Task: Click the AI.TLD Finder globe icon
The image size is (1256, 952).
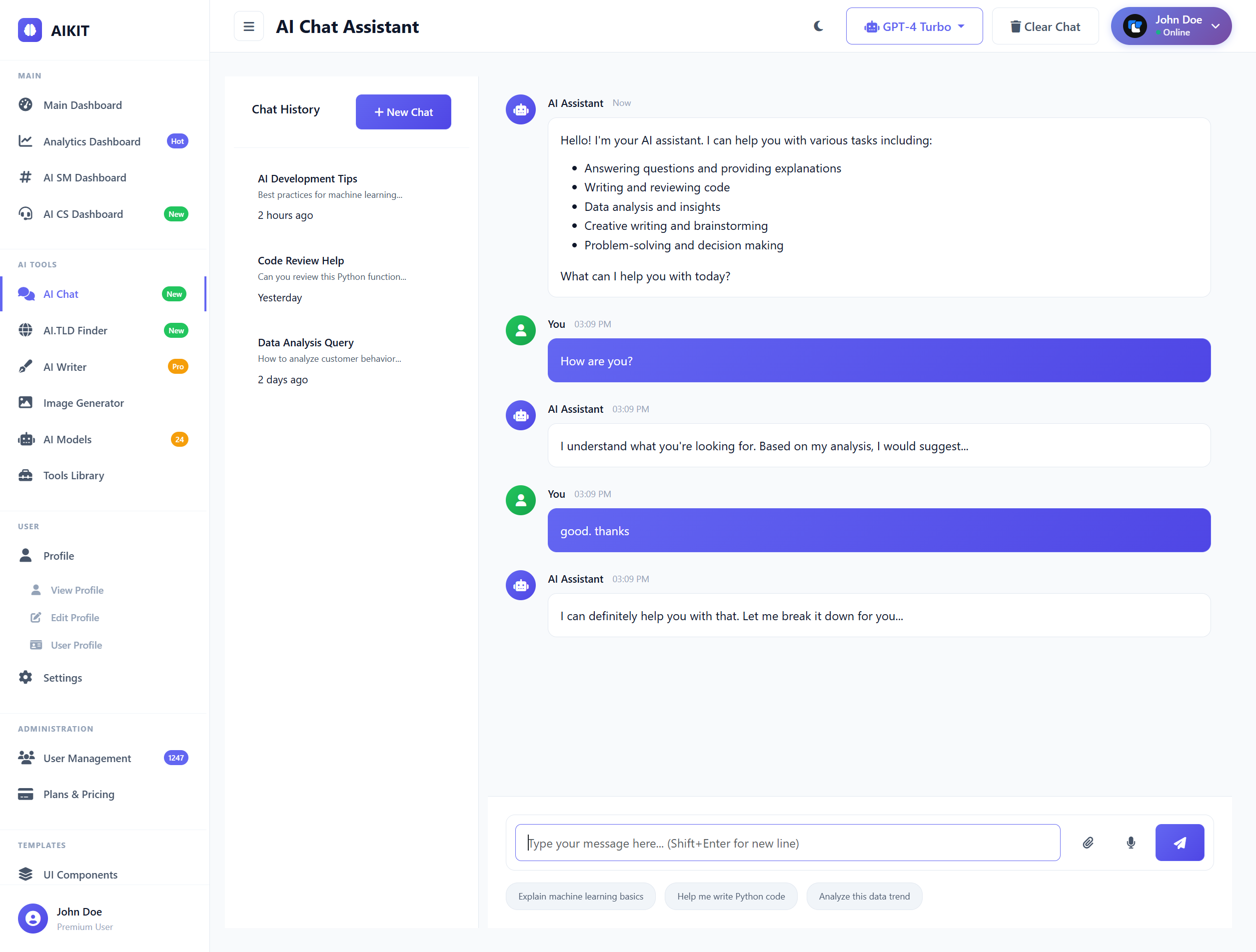Action: [25, 330]
